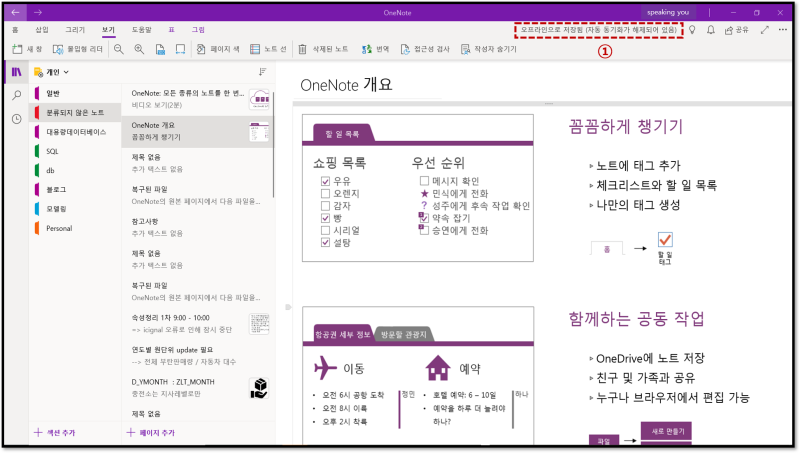Toggle the notebooks navigation pane icon
This screenshot has height=453, width=800.
[x=17, y=72]
